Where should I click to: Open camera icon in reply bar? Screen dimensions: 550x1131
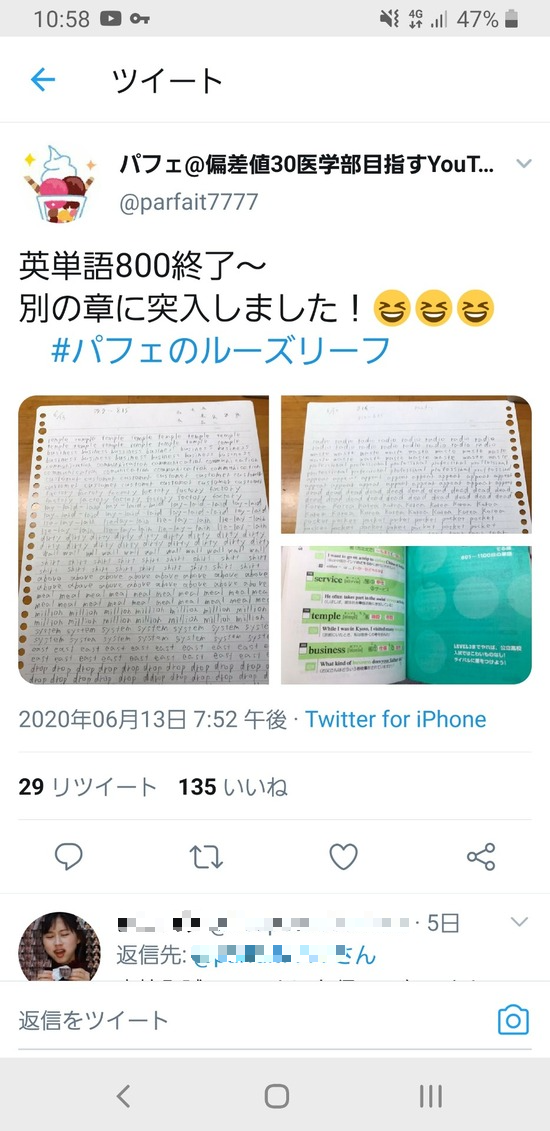click(513, 1021)
